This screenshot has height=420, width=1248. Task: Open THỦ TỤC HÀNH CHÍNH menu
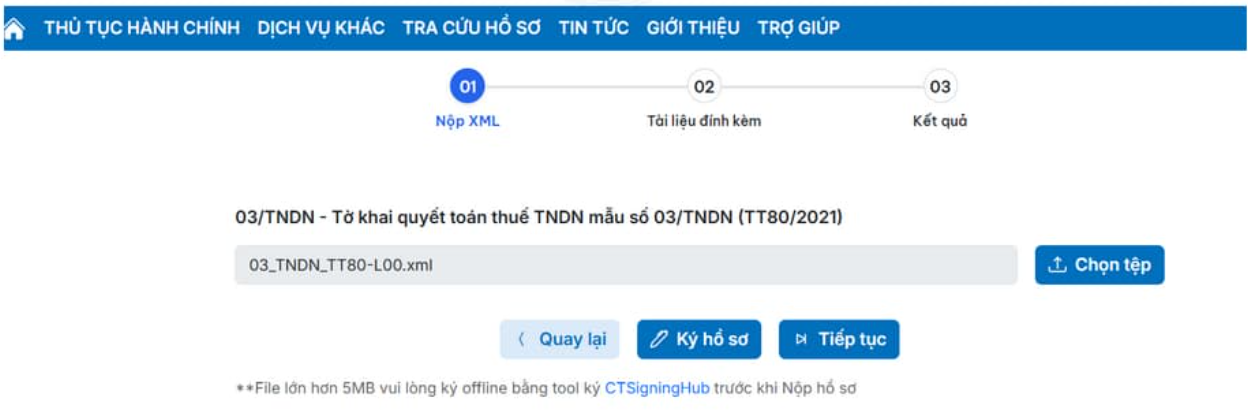point(142,28)
